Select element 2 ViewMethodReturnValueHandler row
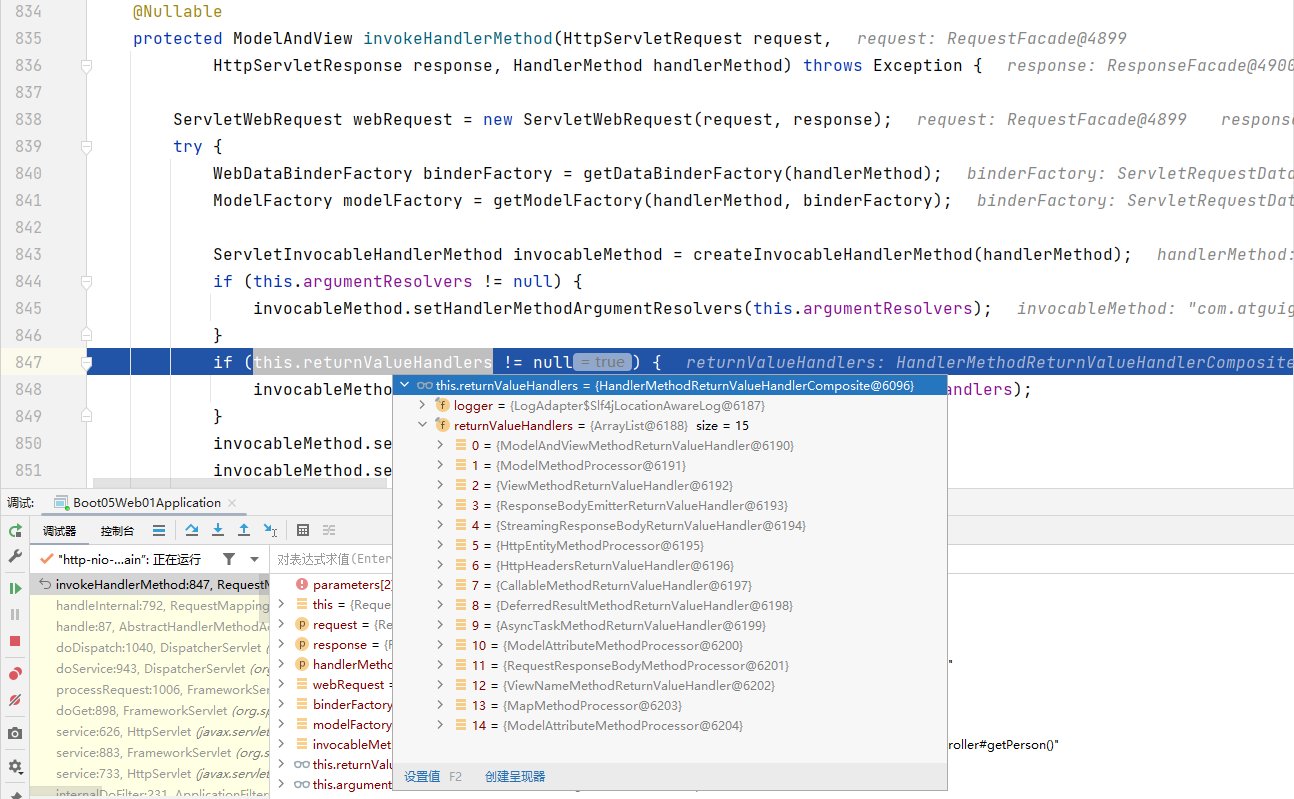The height and width of the screenshot is (799, 1294). tap(670, 485)
